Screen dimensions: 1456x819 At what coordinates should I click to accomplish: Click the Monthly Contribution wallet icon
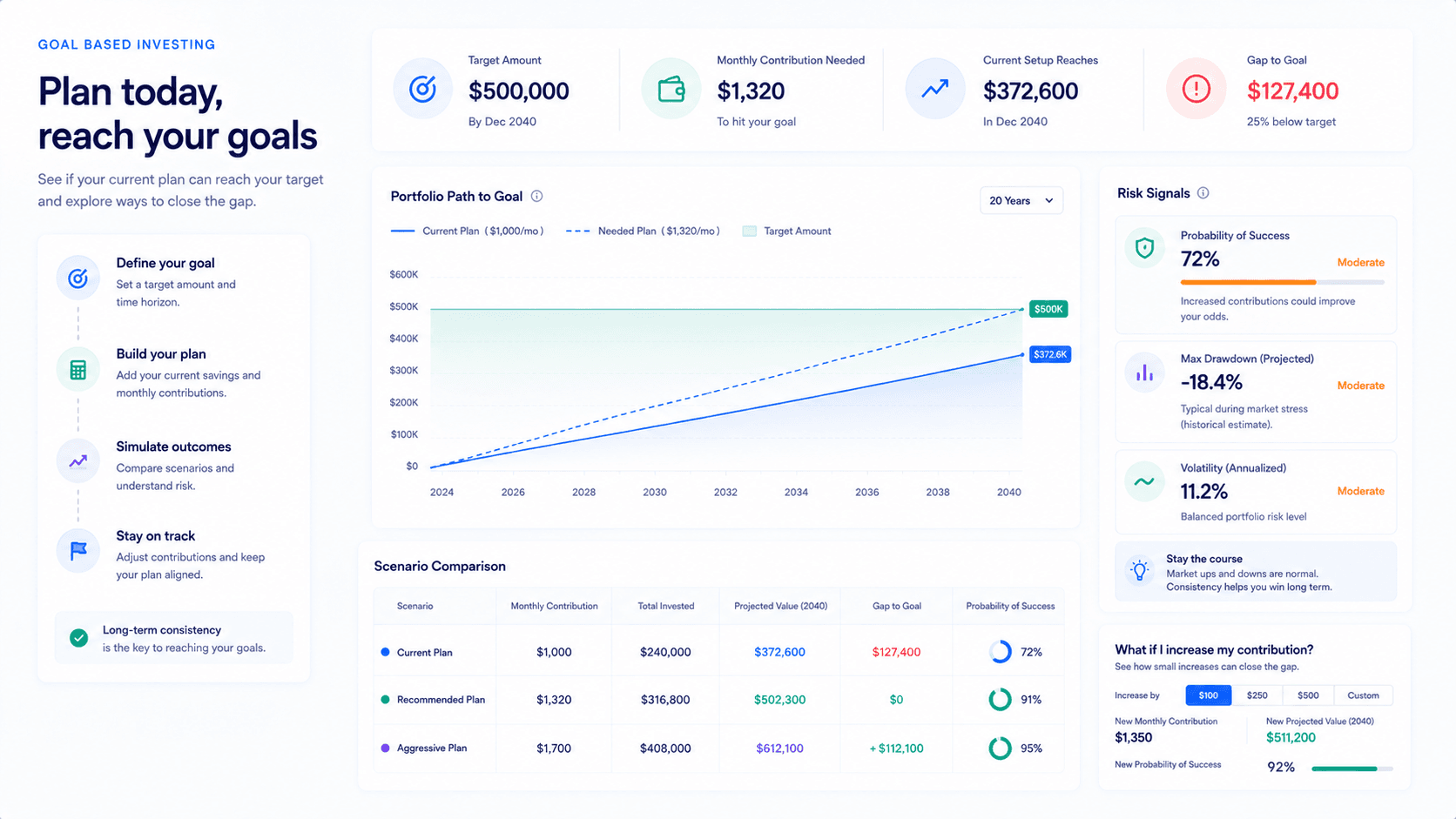(671, 89)
